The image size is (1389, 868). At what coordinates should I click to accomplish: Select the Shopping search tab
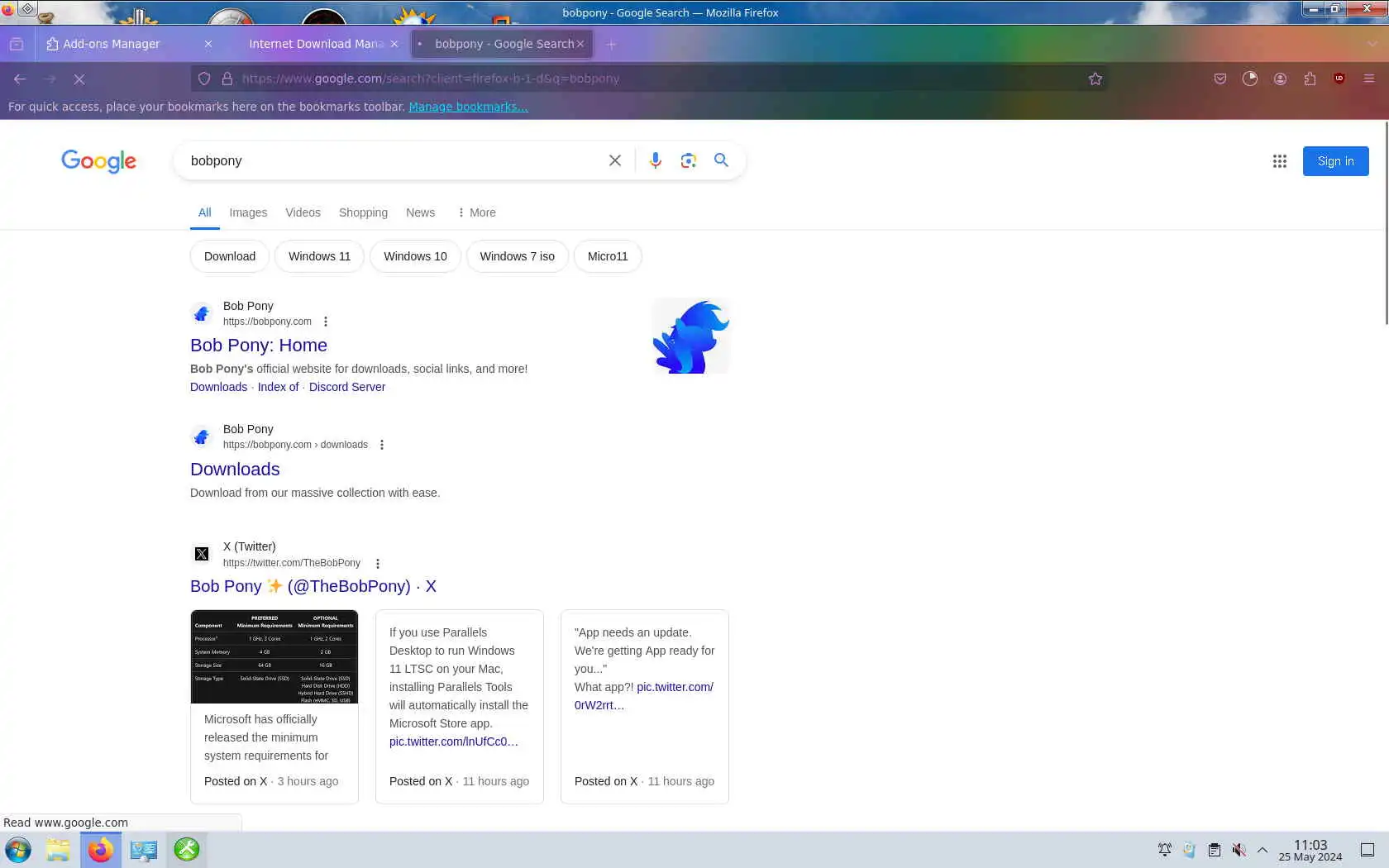coord(363,212)
